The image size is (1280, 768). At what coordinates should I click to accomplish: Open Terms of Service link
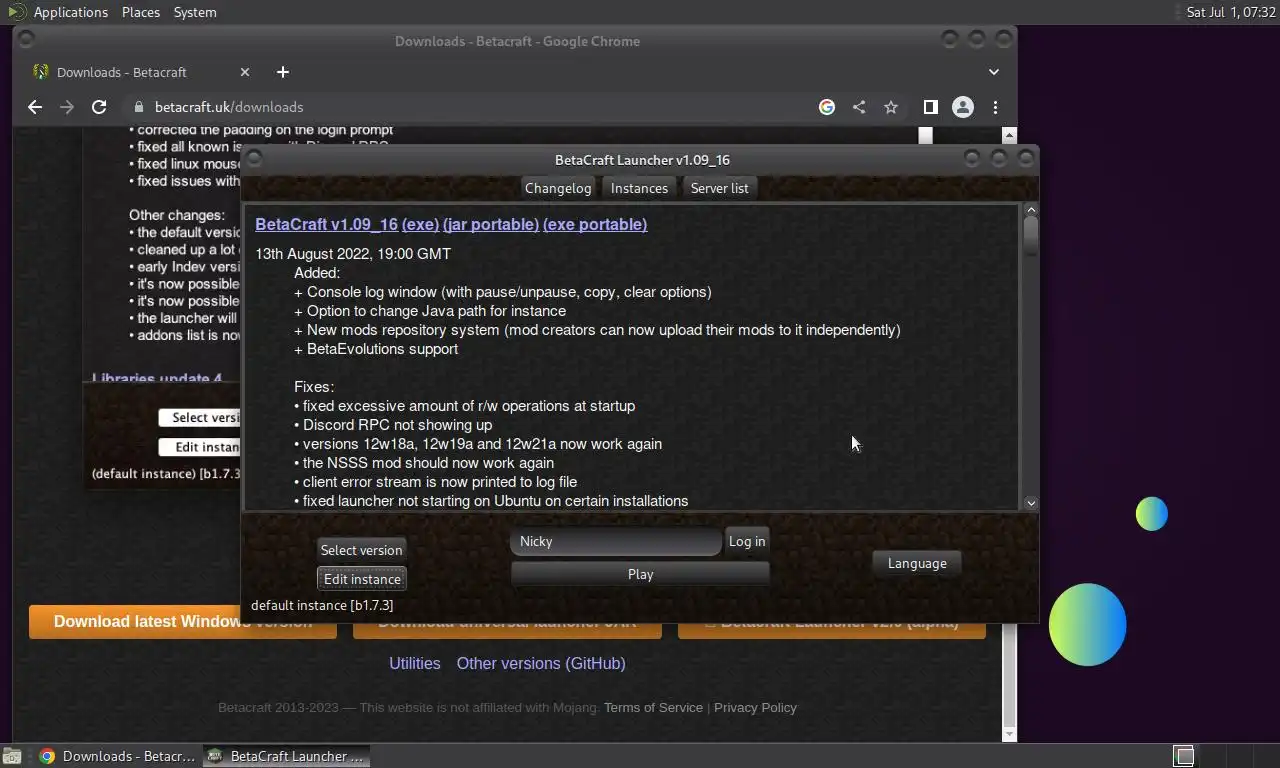click(653, 707)
